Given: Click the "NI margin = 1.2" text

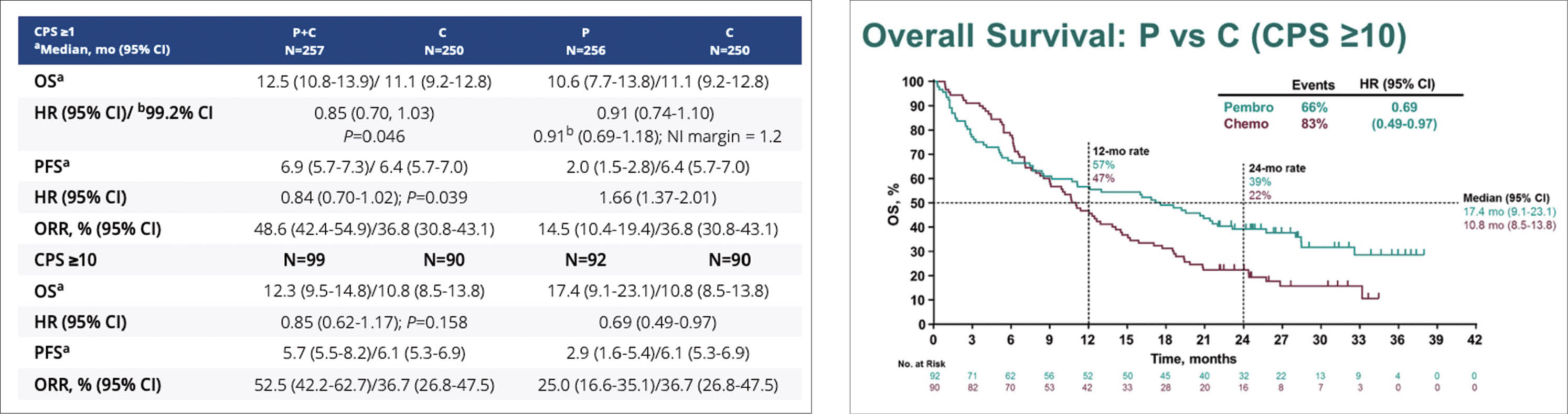Looking at the screenshot, I should [724, 136].
